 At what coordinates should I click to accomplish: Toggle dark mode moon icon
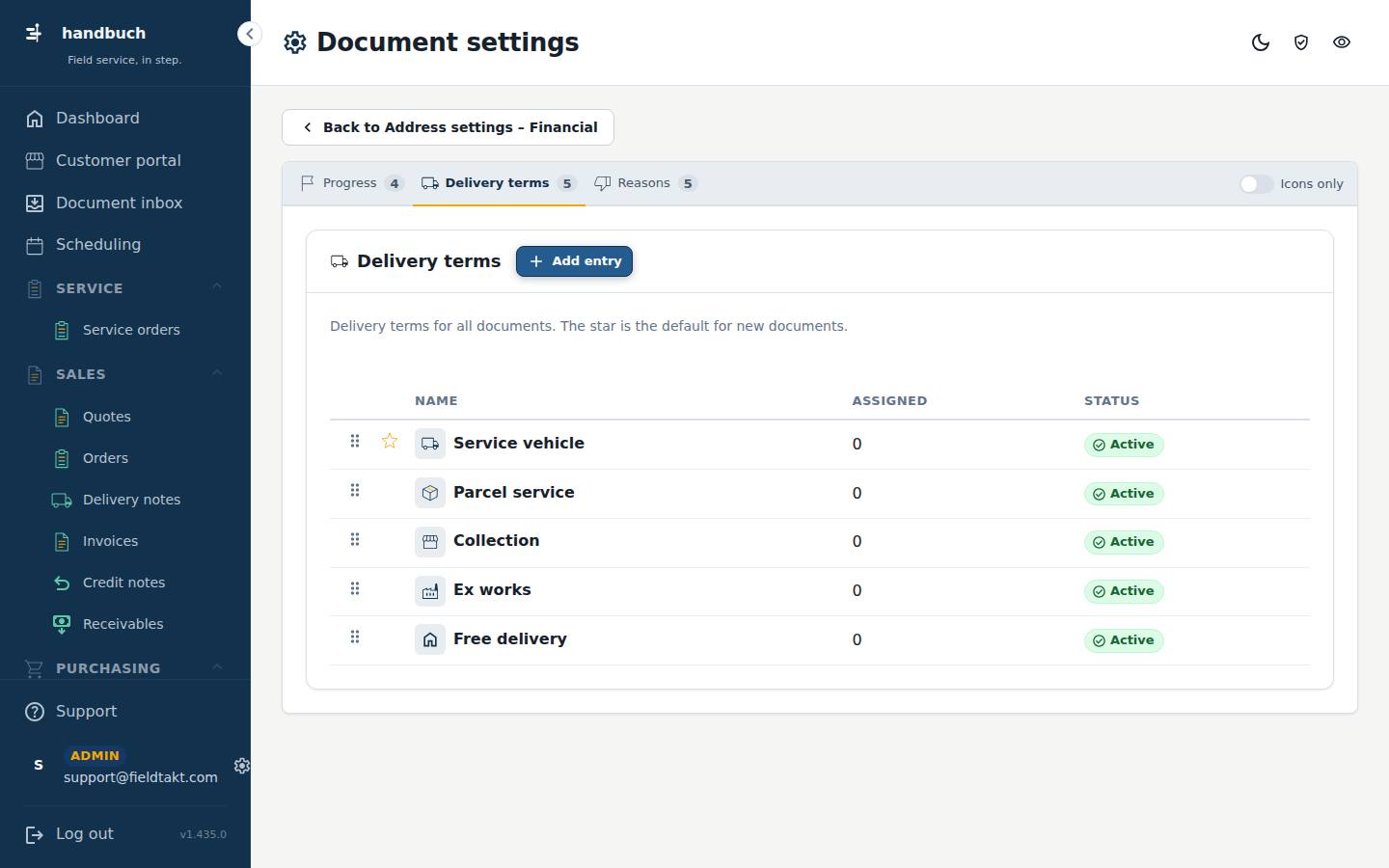coord(1261,42)
